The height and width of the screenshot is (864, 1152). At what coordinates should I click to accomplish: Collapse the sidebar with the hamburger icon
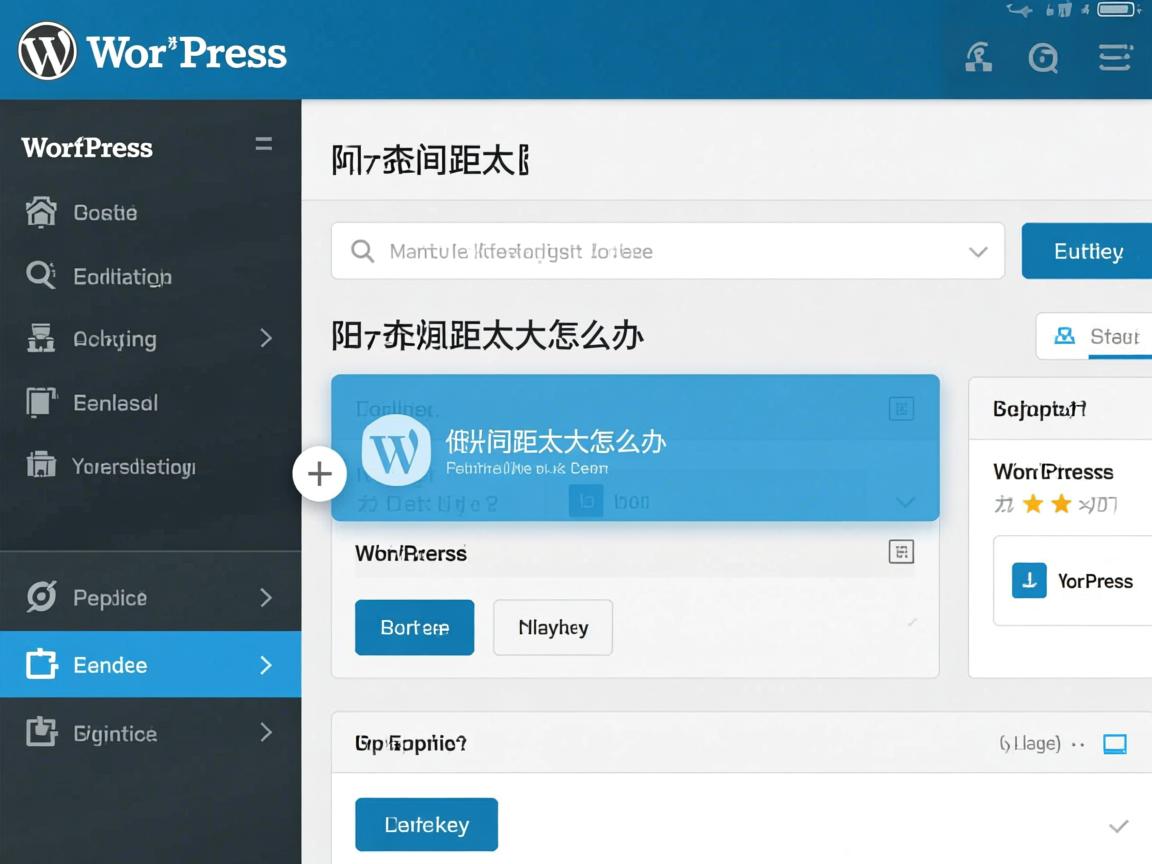point(263,144)
